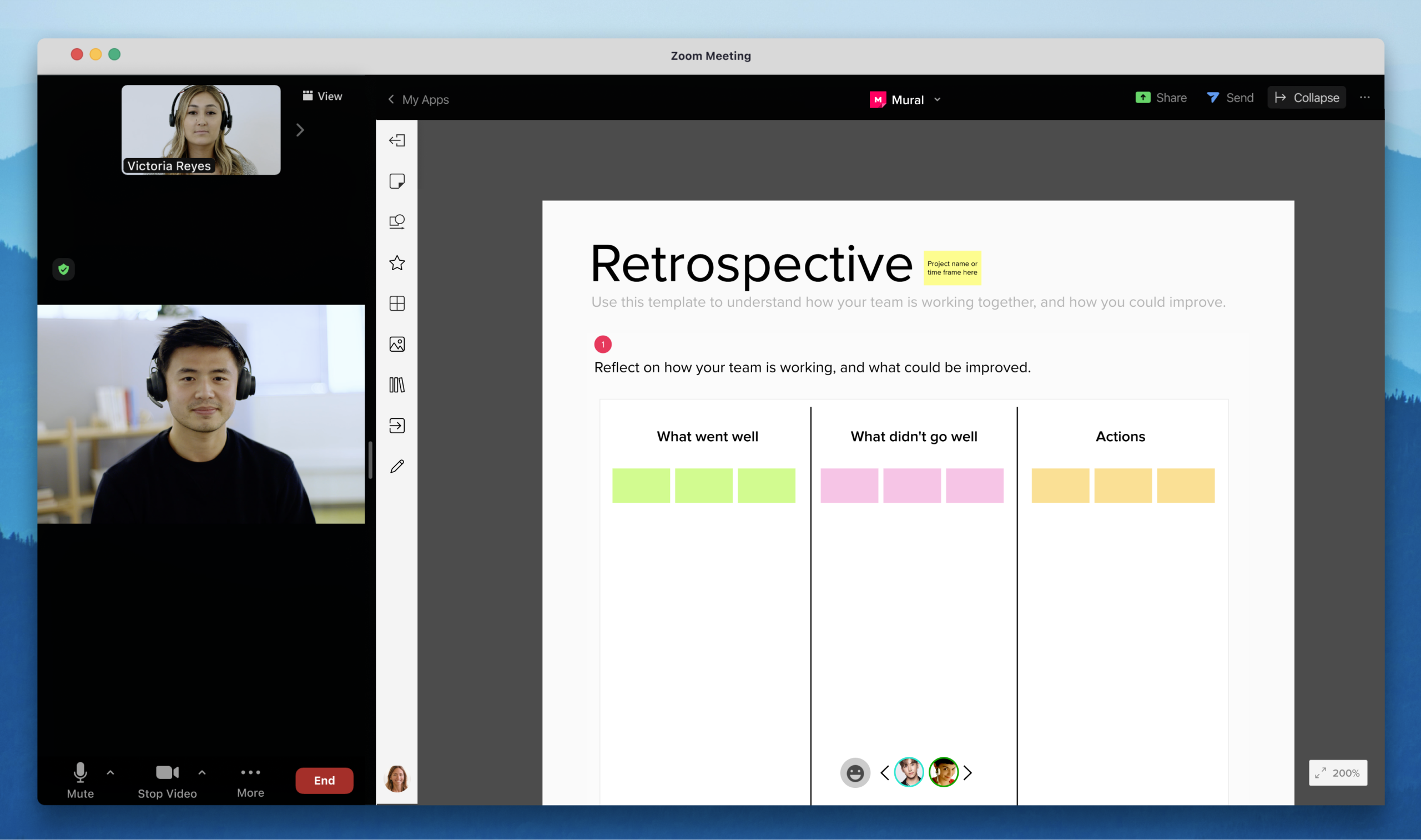Click the Mural logo icon
Viewport: 1421px width, 840px height.
[878, 100]
